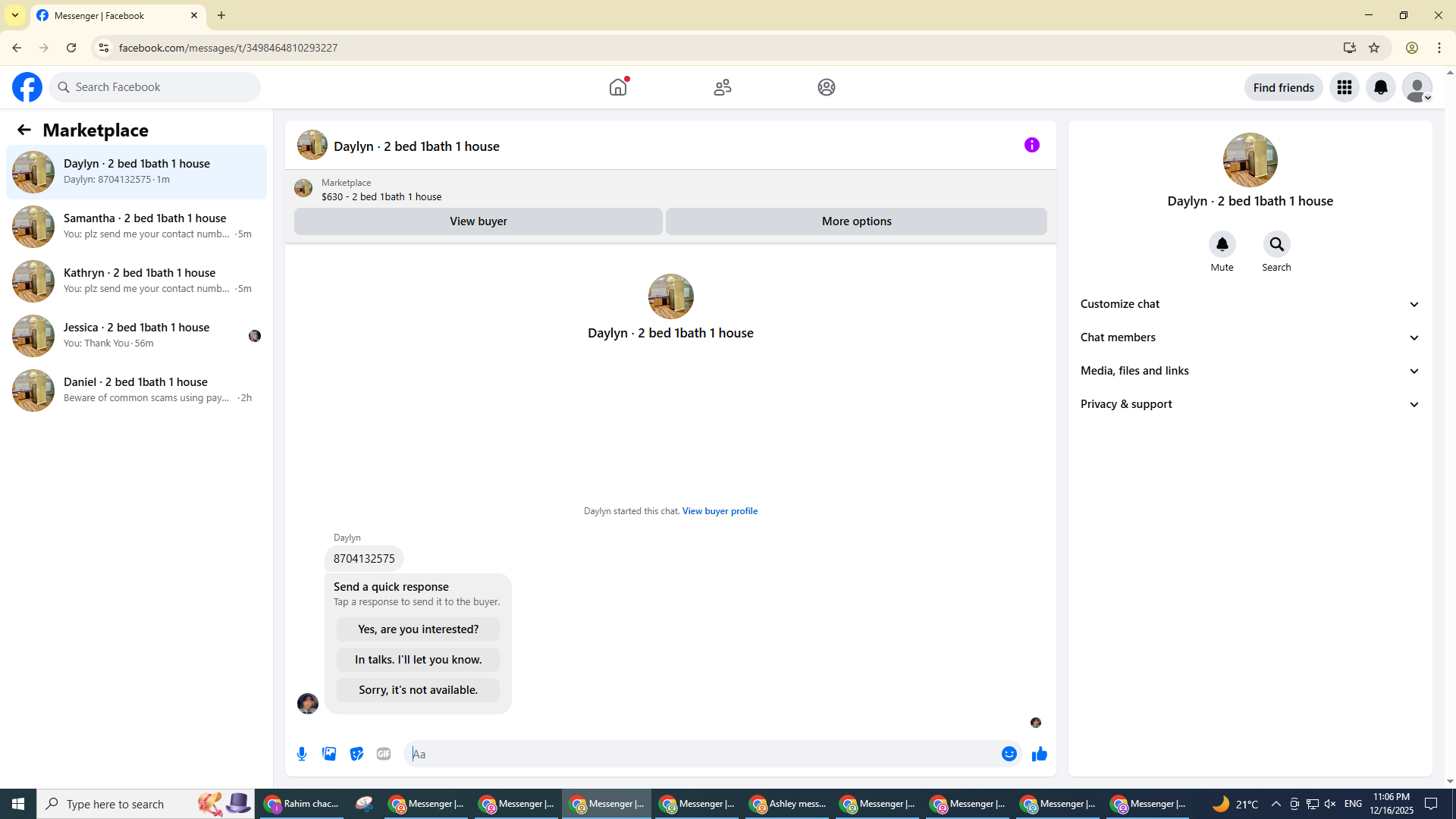The image size is (1456, 819).
Task: Open the notifications bell
Action: (1381, 87)
